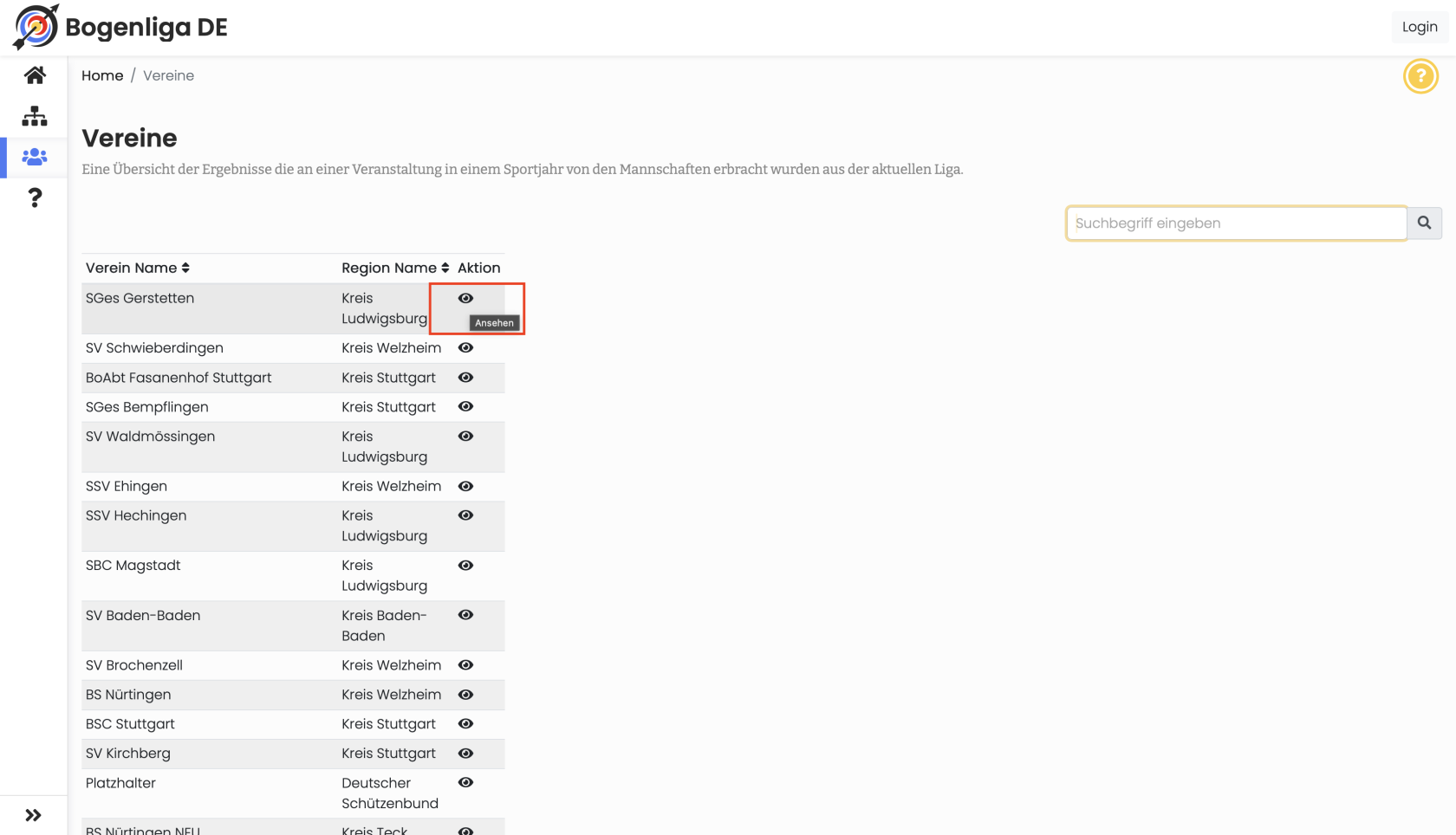Select SGes Gerstetten club name

click(x=140, y=298)
